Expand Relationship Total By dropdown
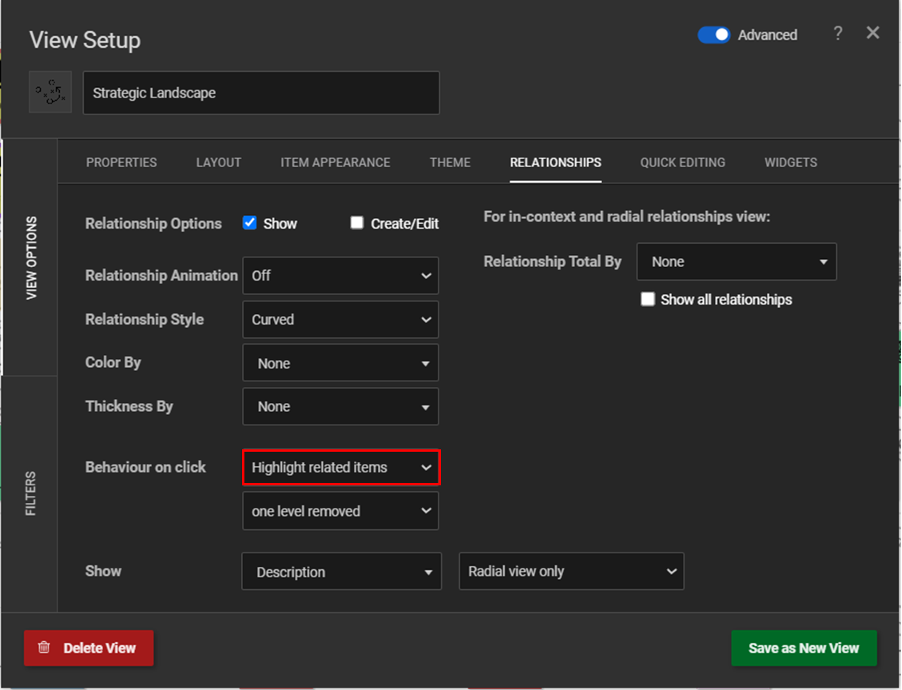 click(x=736, y=262)
